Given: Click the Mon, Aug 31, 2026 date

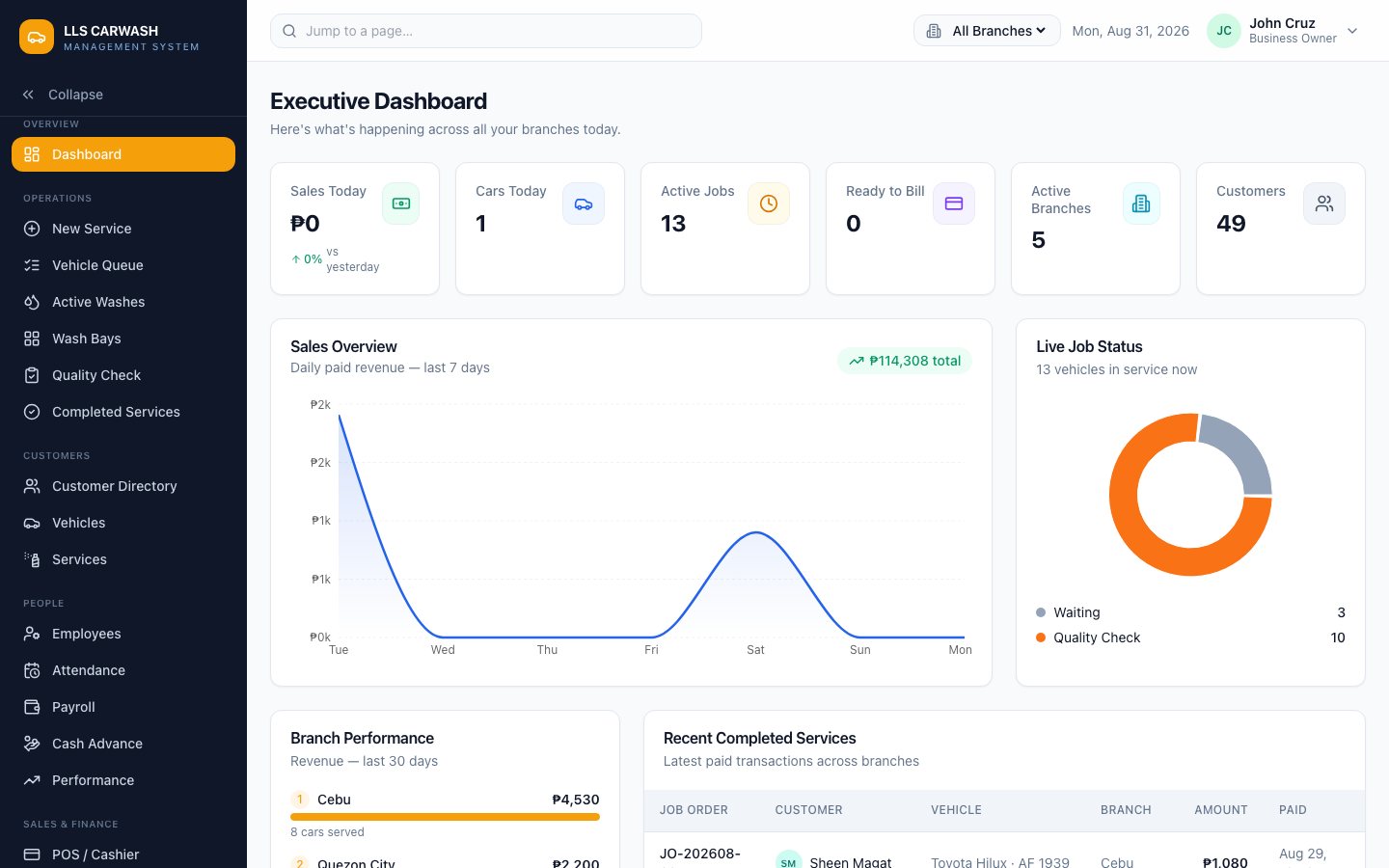Looking at the screenshot, I should (x=1130, y=31).
